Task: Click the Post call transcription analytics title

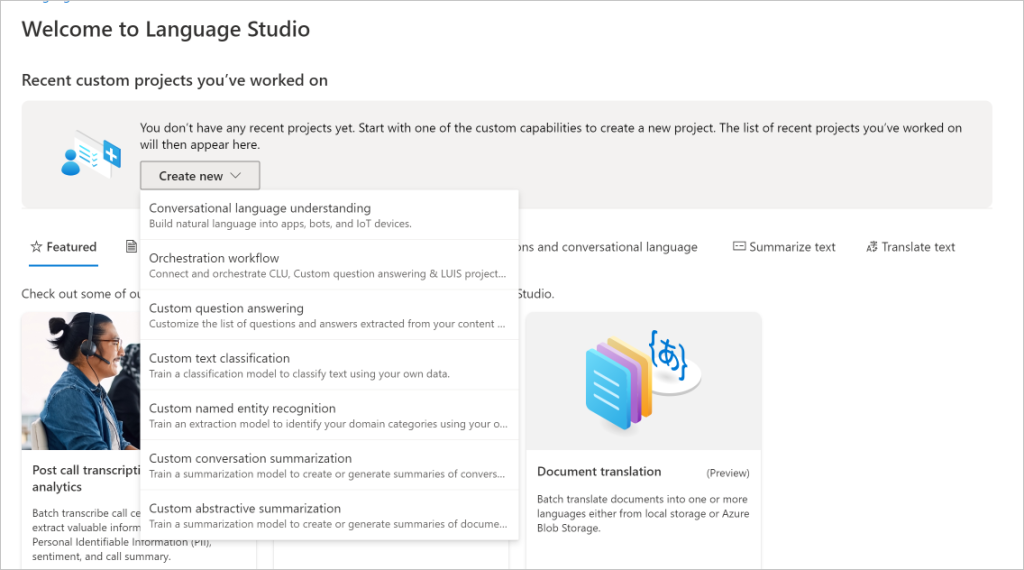Action: tap(86, 479)
